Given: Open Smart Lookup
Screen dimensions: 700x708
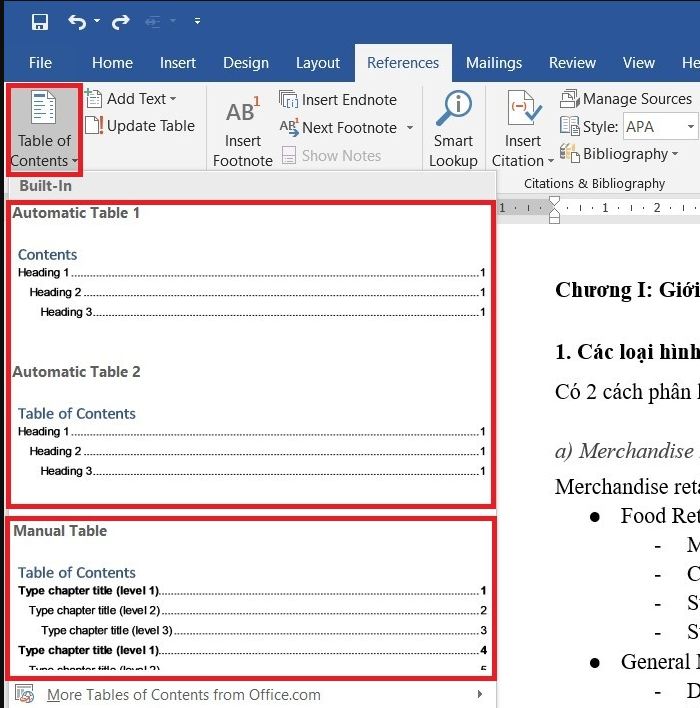Looking at the screenshot, I should pos(453,129).
